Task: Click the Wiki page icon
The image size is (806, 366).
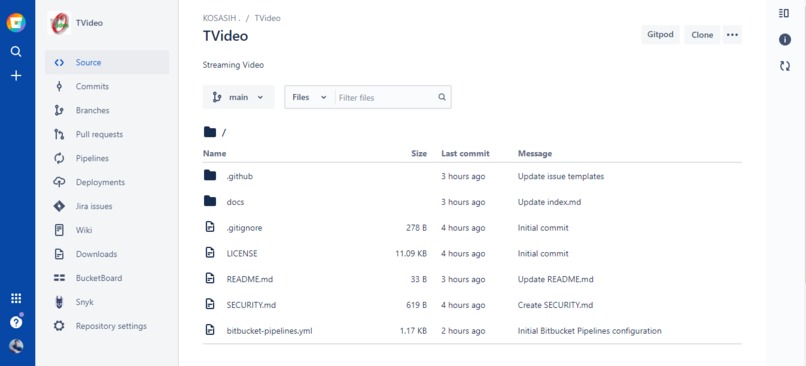Action: (59, 230)
